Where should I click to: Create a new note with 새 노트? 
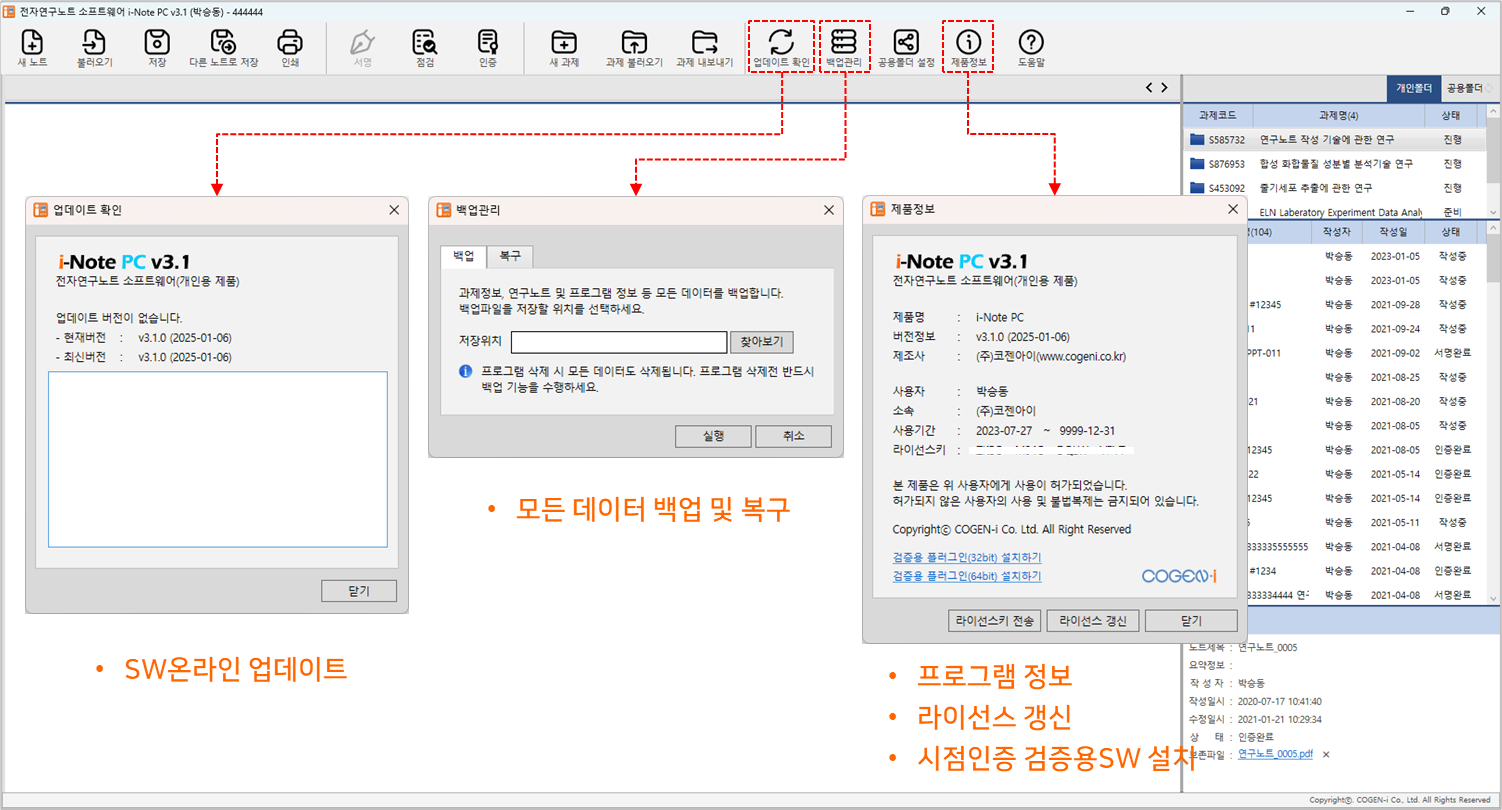tap(32, 48)
